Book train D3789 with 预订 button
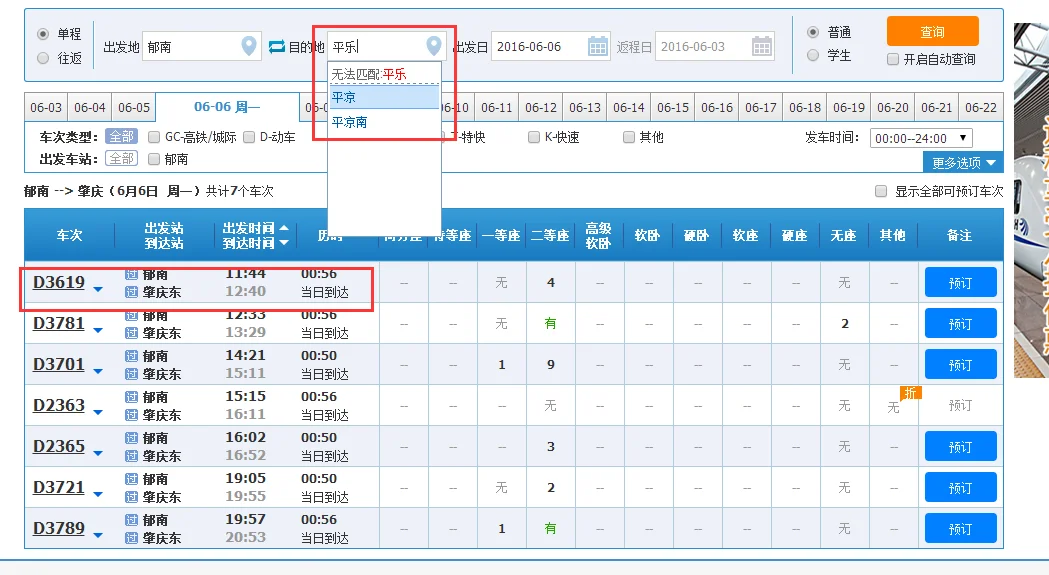The height and width of the screenshot is (575, 1049). [x=961, y=529]
